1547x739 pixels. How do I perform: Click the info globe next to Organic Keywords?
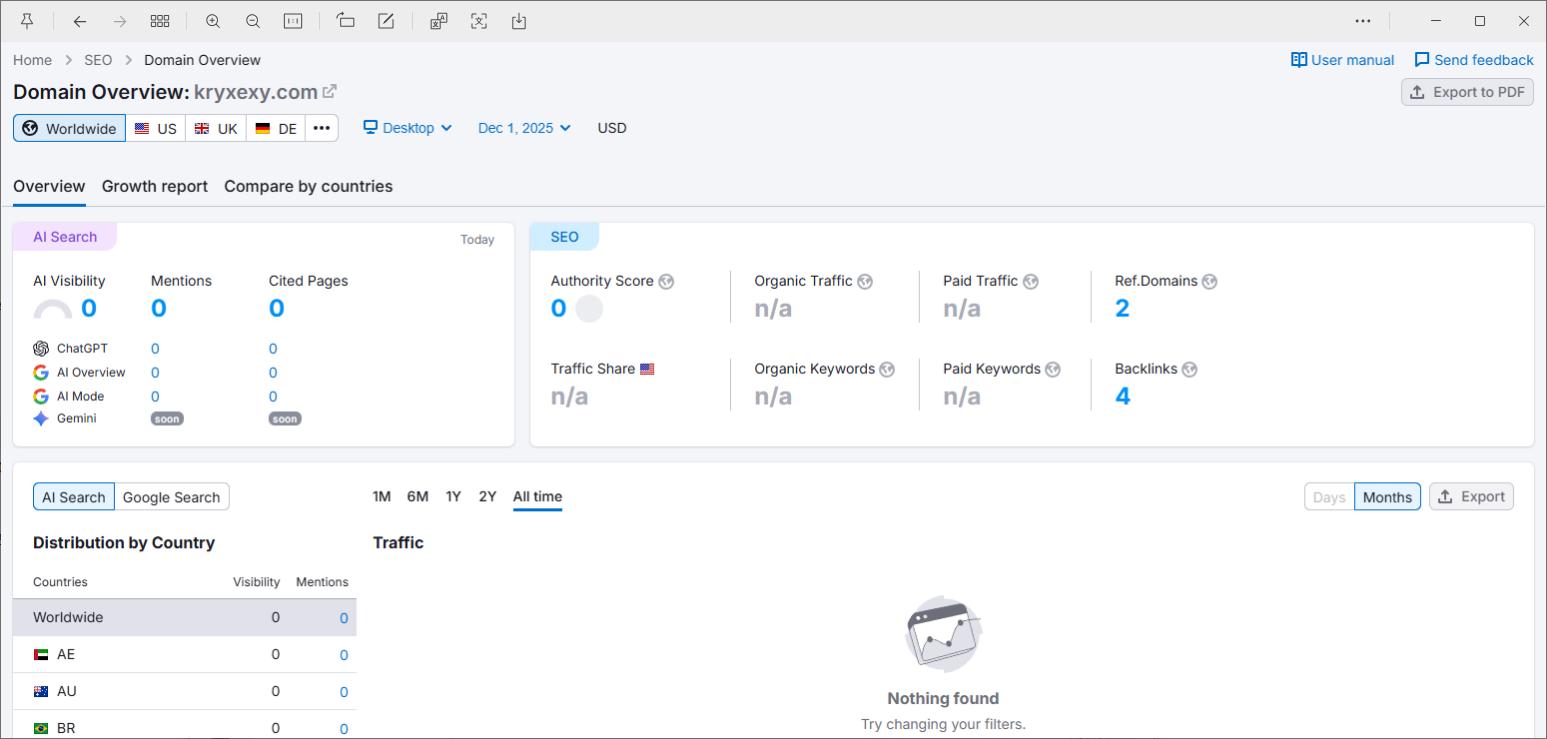pos(888,370)
